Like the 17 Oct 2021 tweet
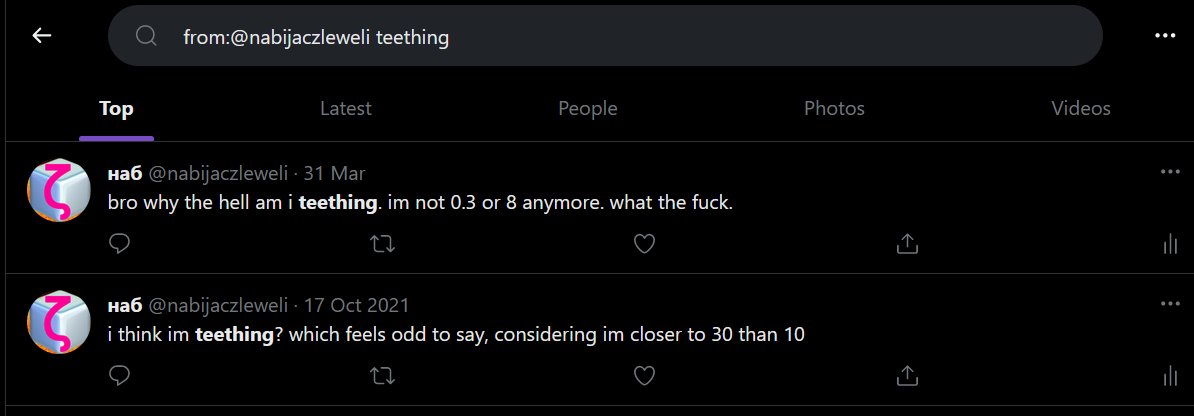Image resolution: width=1194 pixels, height=416 pixels. (645, 376)
